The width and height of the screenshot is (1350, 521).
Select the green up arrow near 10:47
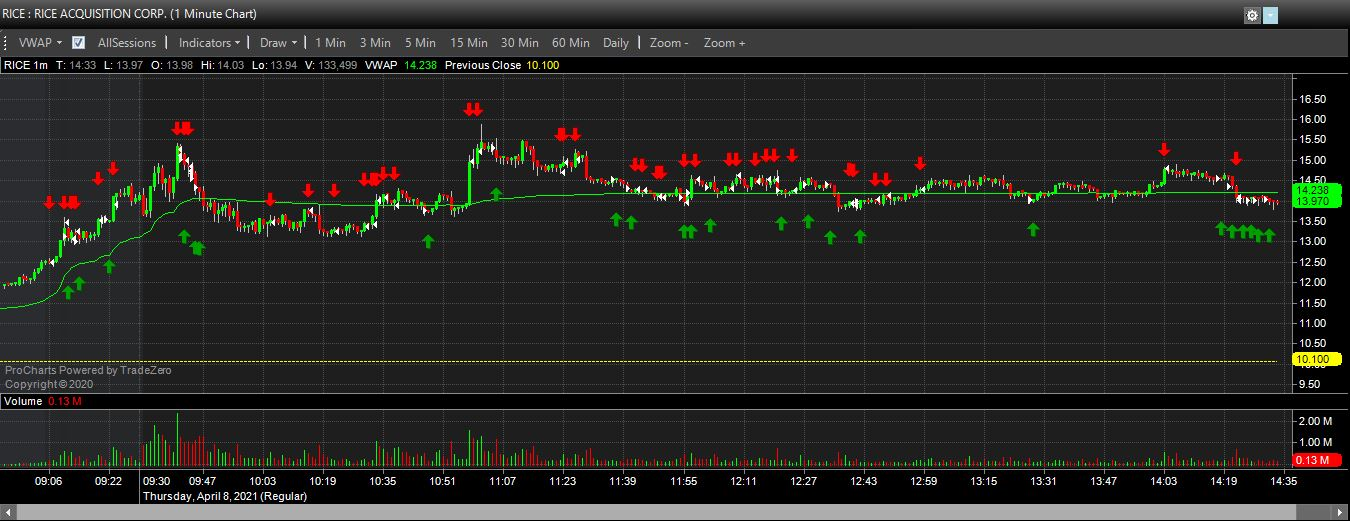coord(428,240)
